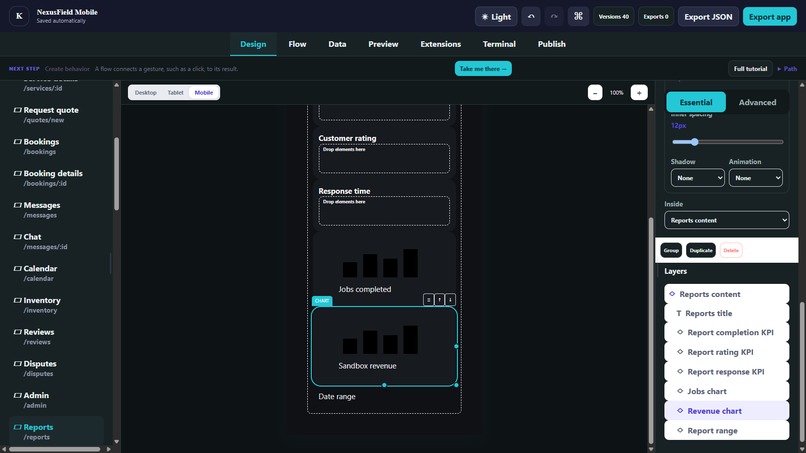Open the Terminal tab
The image size is (806, 453).
499,44
